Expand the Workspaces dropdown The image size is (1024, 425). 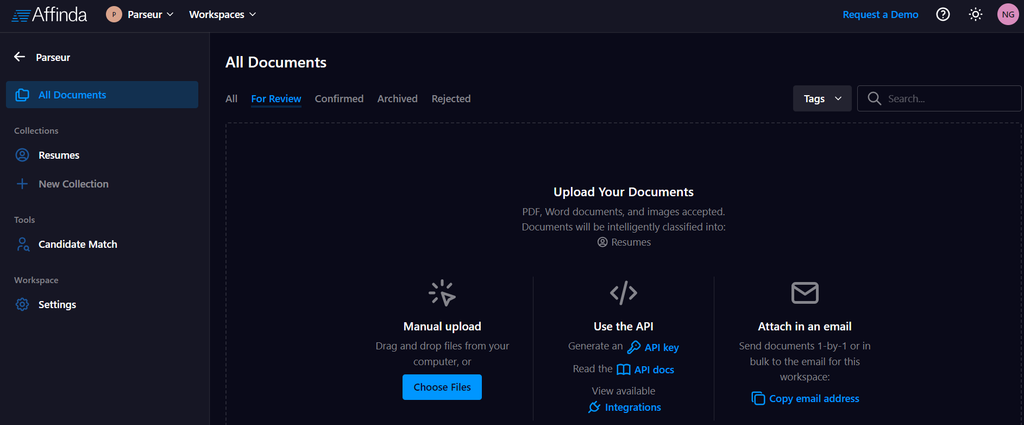click(222, 15)
